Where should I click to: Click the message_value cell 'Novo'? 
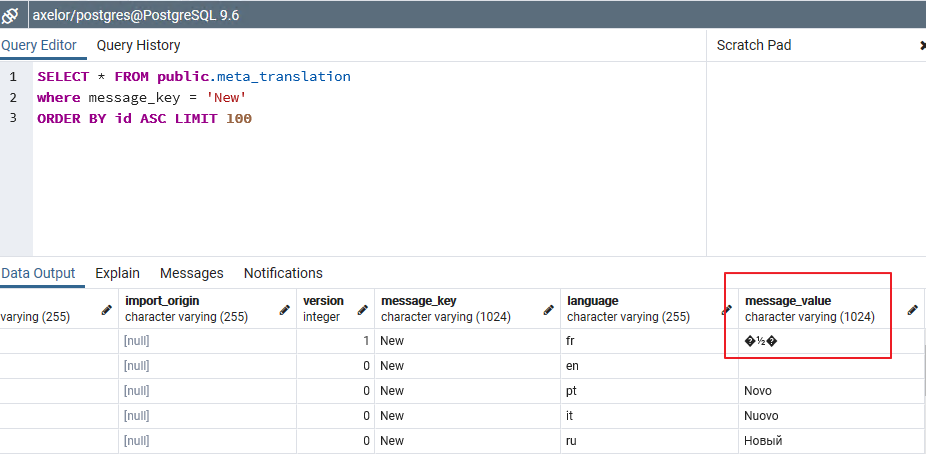(831, 391)
